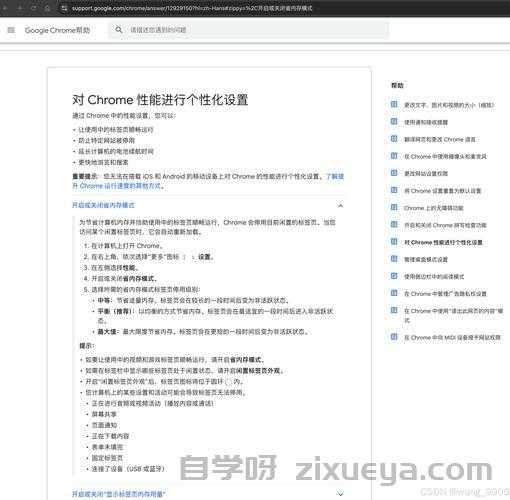510x500 pixels.
Task: Click bullet text 延长计算机的电池续航时间
Action: [116, 152]
